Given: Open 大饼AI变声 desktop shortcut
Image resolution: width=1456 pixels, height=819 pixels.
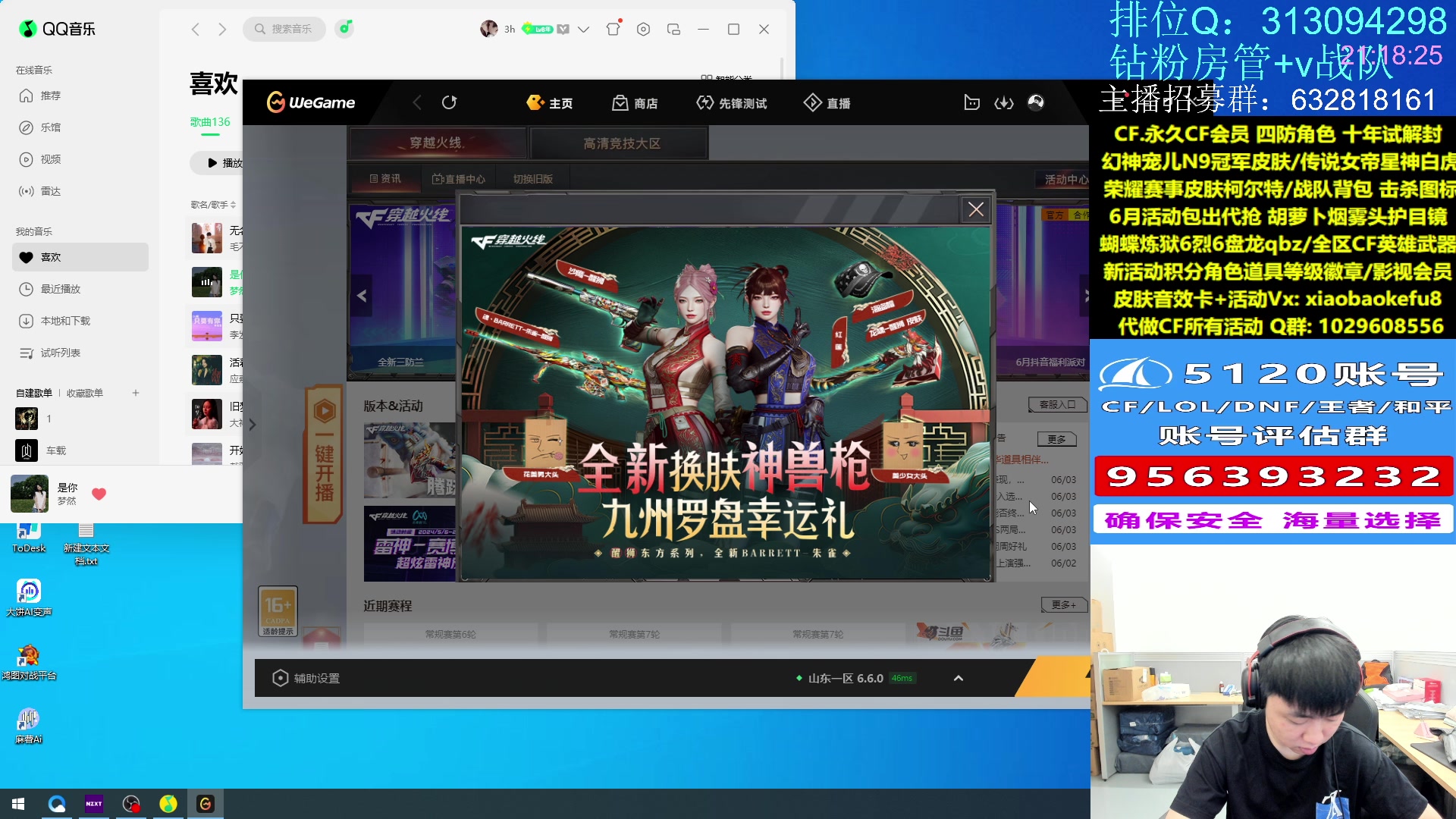Looking at the screenshot, I should 29,598.
